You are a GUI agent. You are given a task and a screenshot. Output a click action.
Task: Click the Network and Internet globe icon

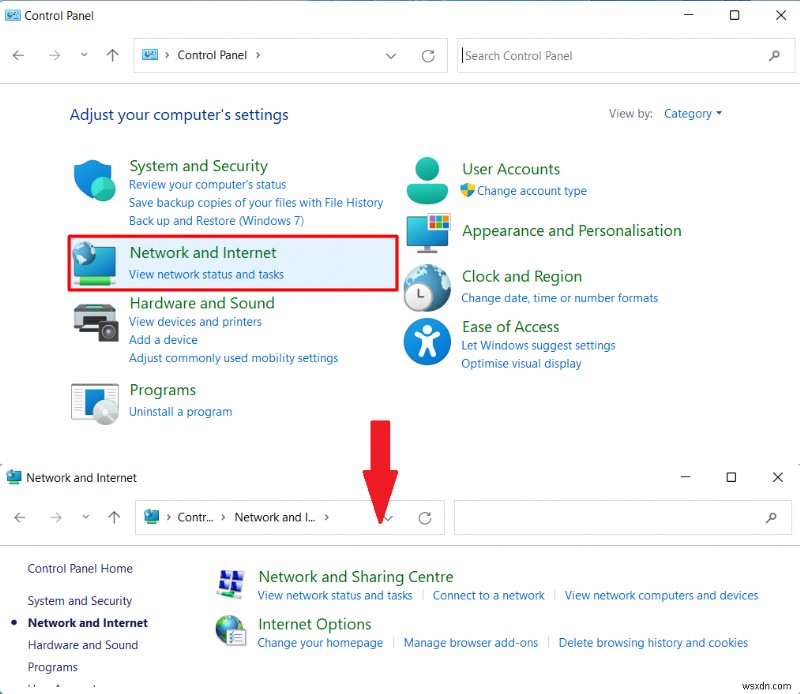[94, 263]
